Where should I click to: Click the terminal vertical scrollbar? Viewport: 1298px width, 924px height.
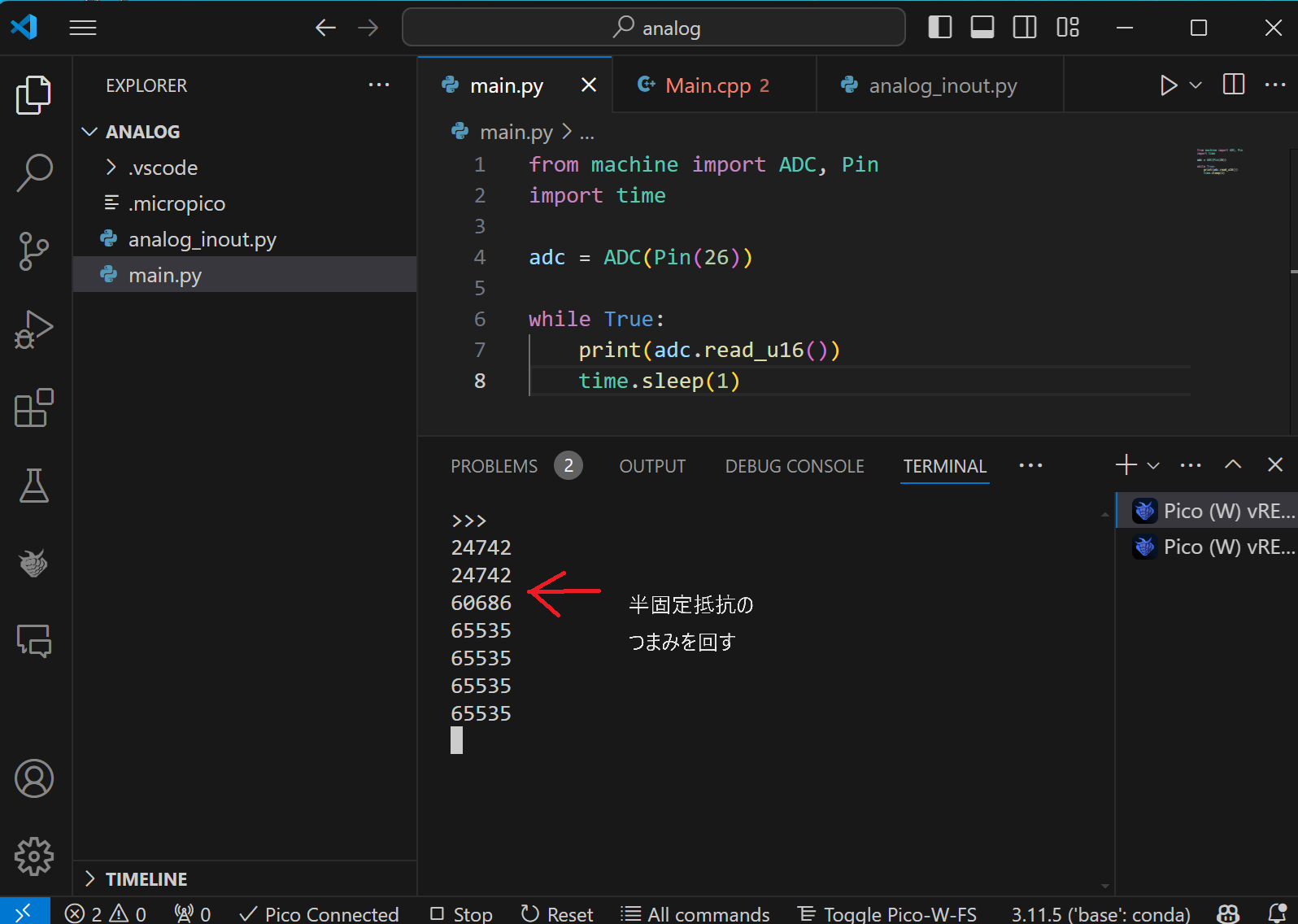click(1105, 700)
